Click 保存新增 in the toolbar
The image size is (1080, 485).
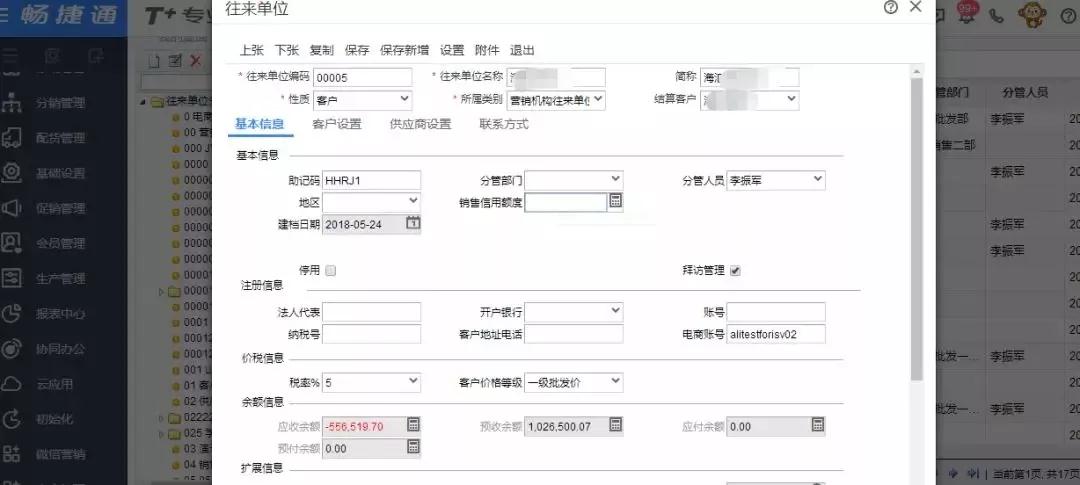point(404,50)
